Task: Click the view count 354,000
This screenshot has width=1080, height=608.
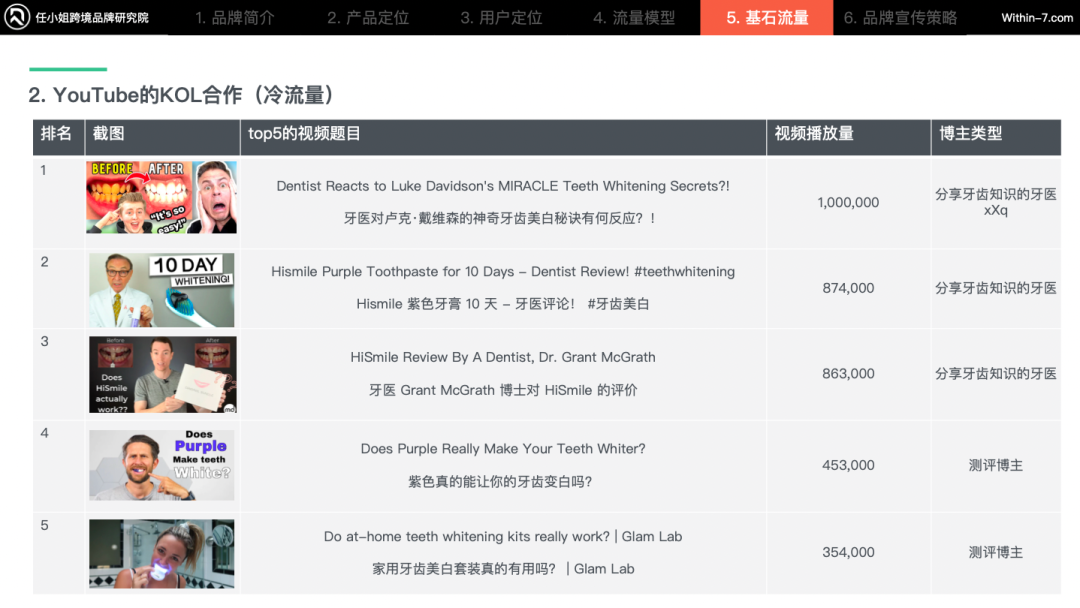Action: click(848, 552)
